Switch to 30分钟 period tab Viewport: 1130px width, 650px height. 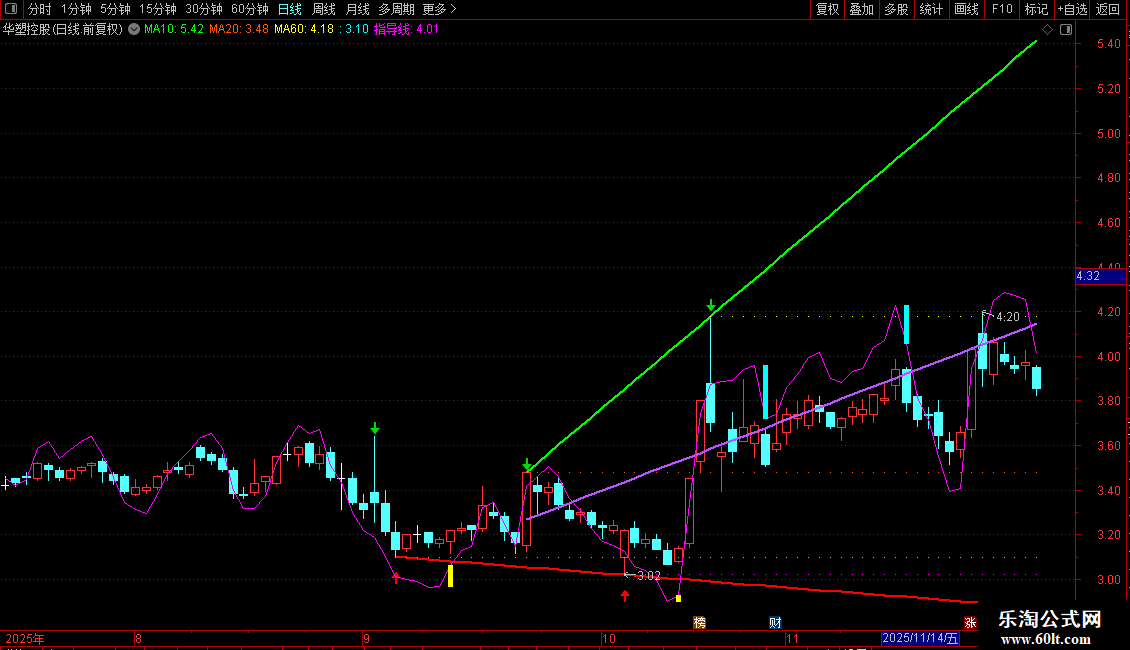click(204, 9)
